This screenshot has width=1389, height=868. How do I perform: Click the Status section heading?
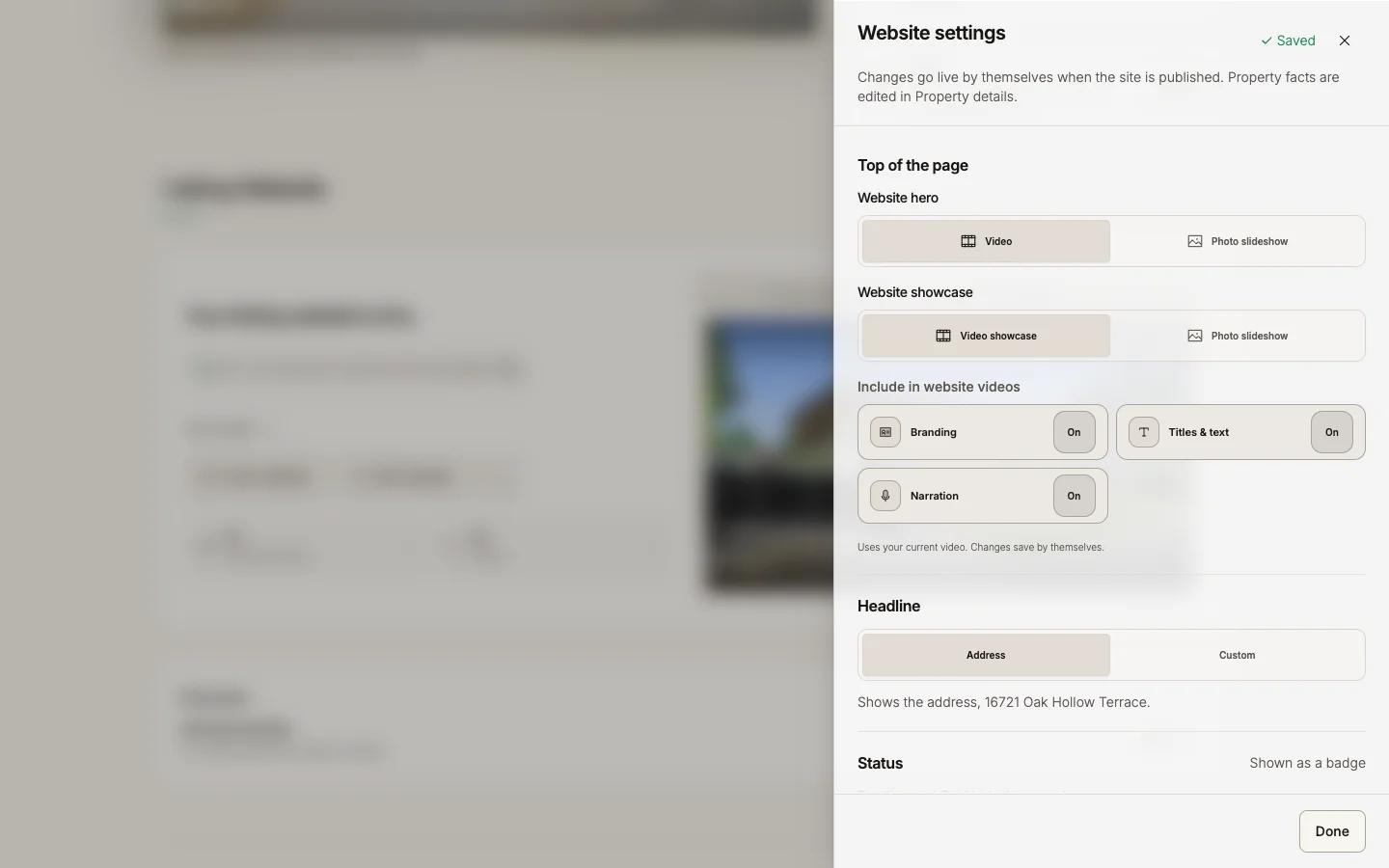coord(880,763)
